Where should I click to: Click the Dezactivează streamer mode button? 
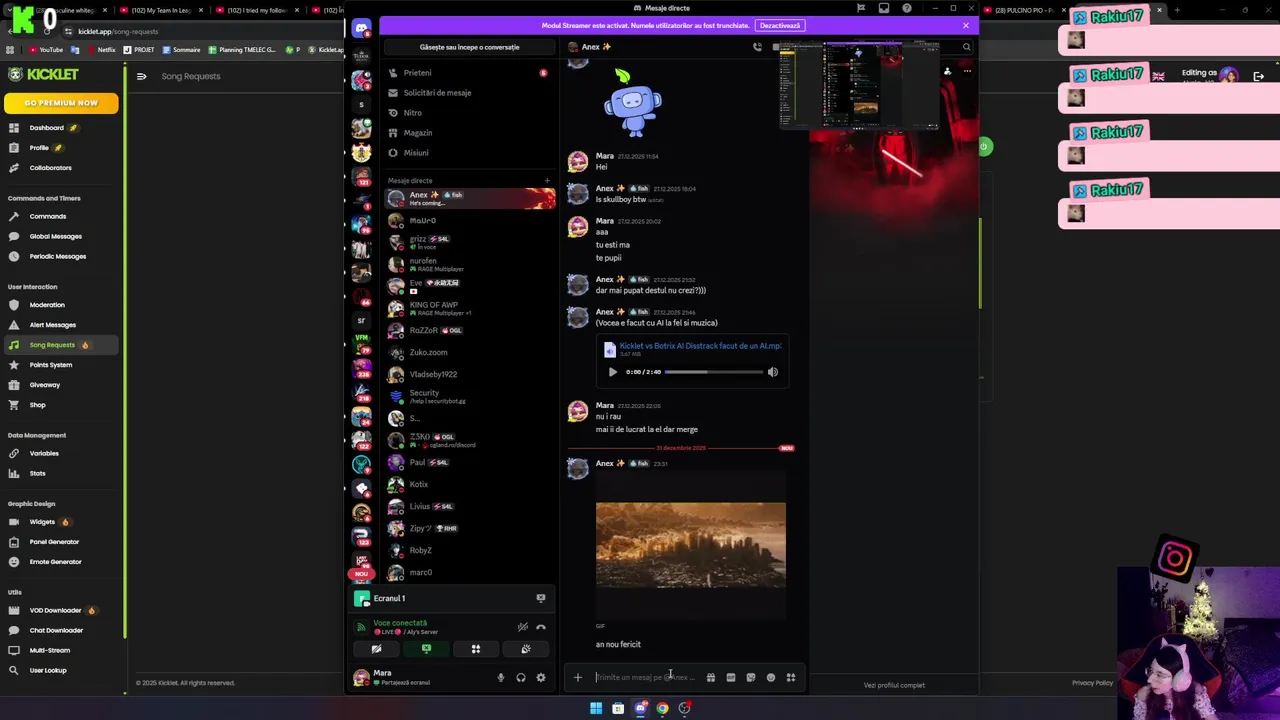(780, 25)
